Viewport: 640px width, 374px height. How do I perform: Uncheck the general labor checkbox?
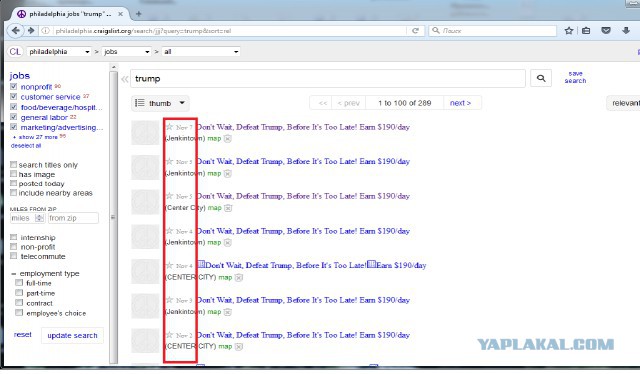tap(13, 117)
